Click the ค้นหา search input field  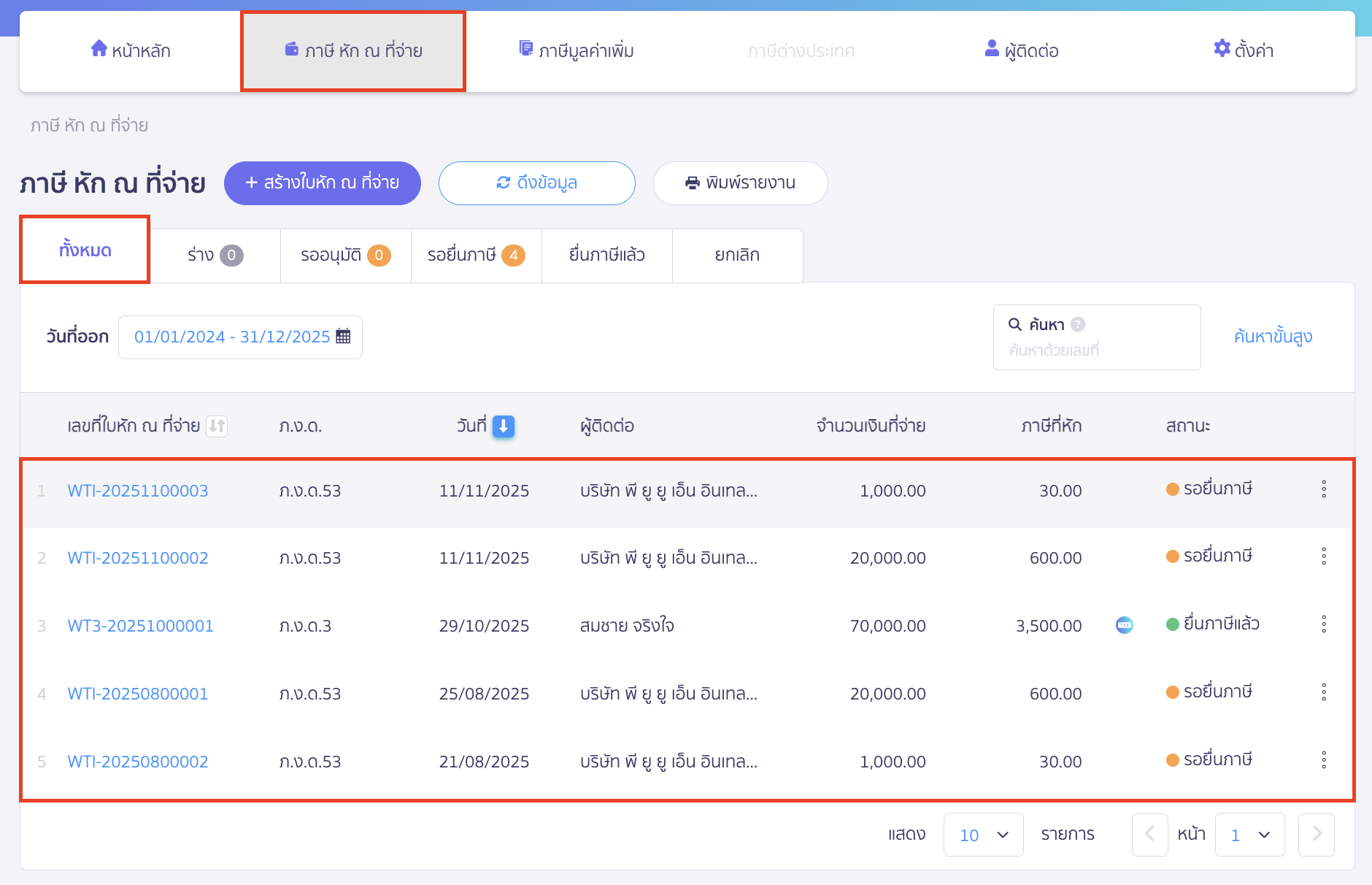(1096, 350)
